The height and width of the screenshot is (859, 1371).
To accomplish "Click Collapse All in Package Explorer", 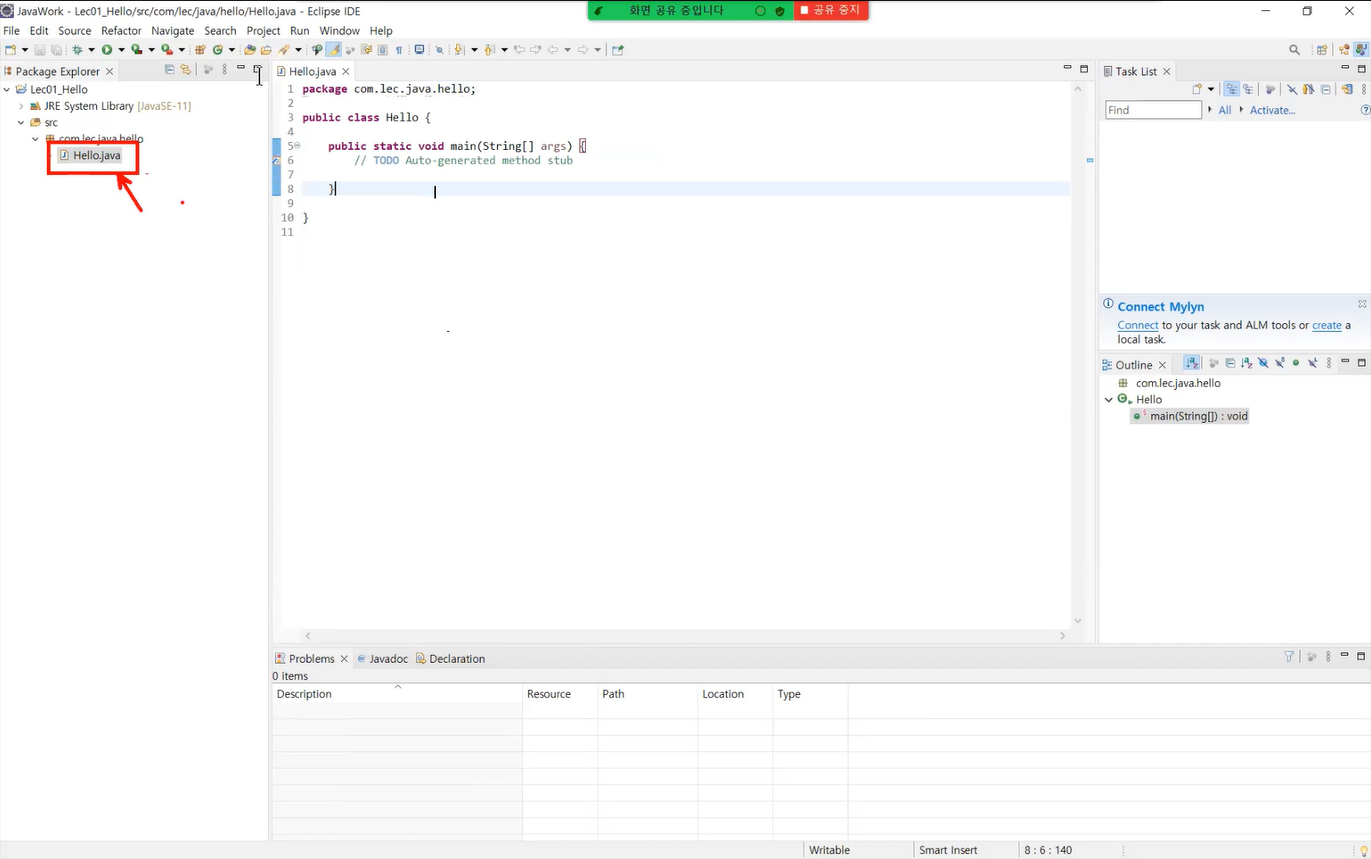I will pos(169,70).
